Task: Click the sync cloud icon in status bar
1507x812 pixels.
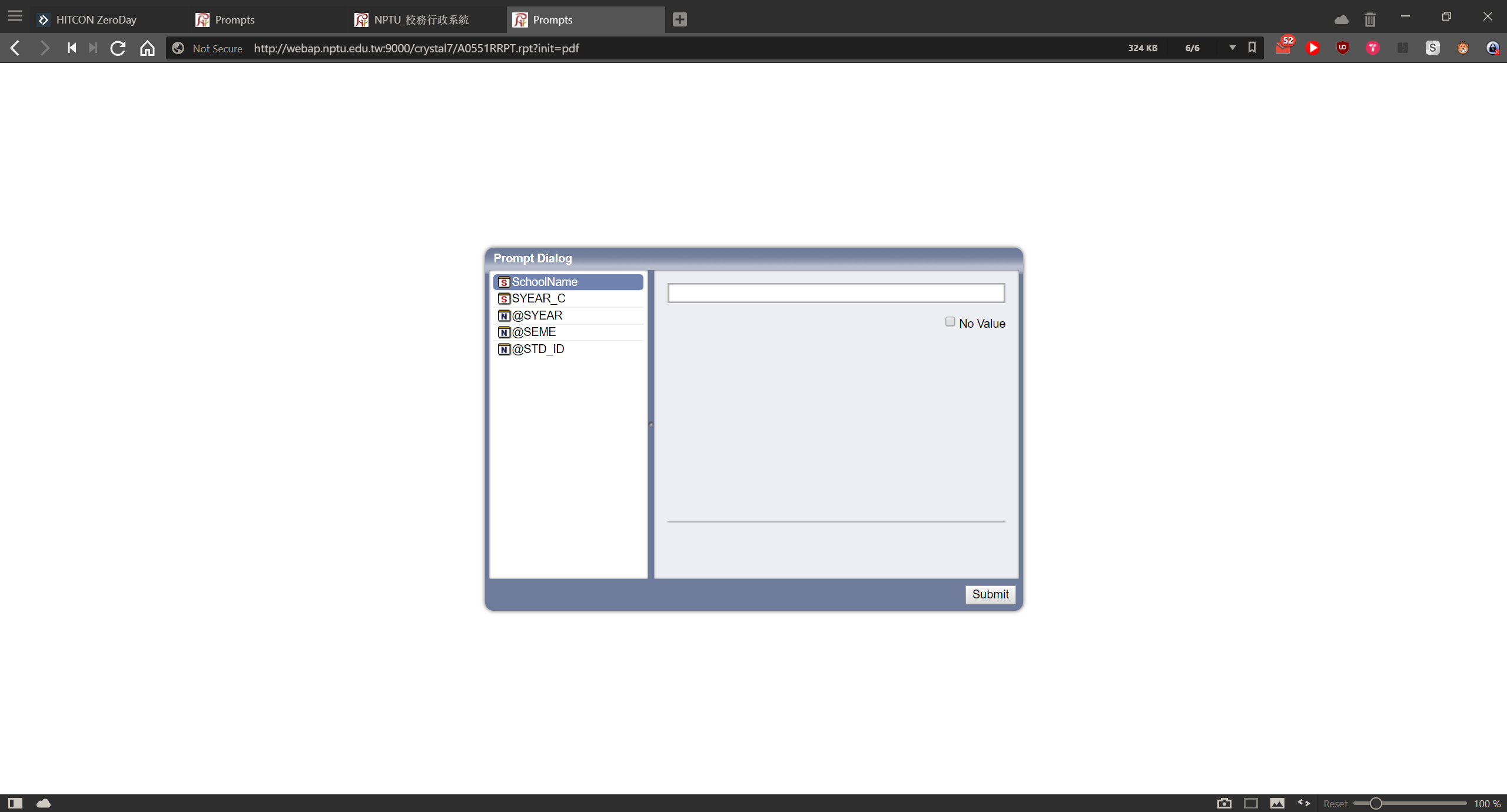Action: click(44, 803)
